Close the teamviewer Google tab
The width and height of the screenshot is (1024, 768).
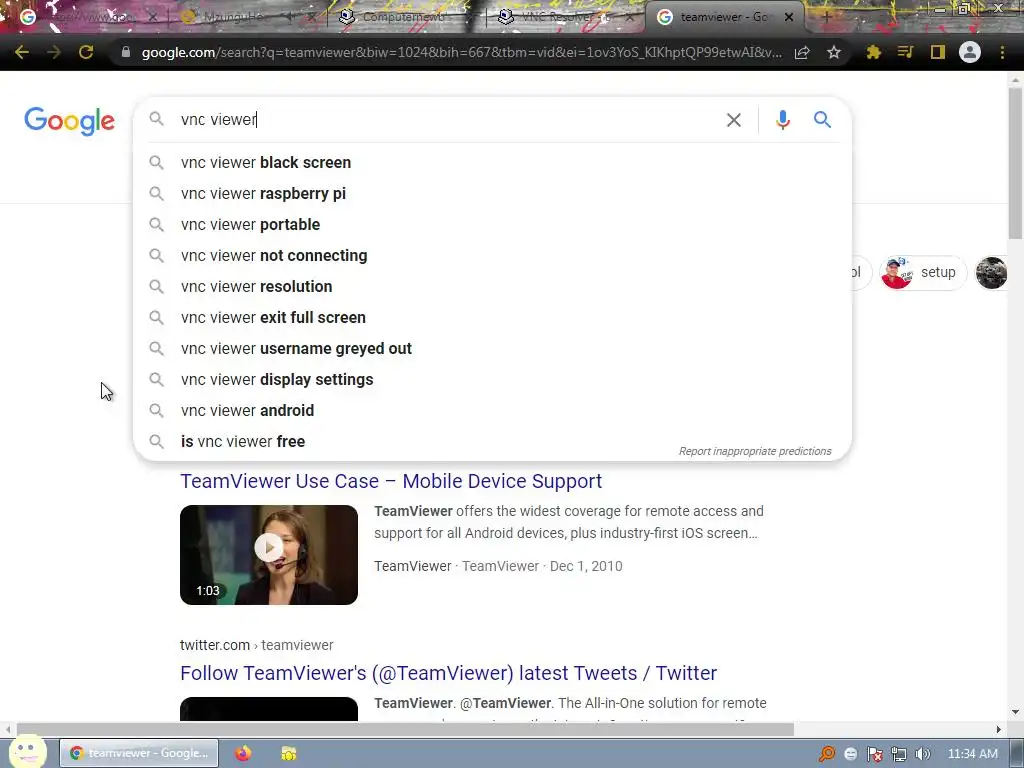point(789,17)
